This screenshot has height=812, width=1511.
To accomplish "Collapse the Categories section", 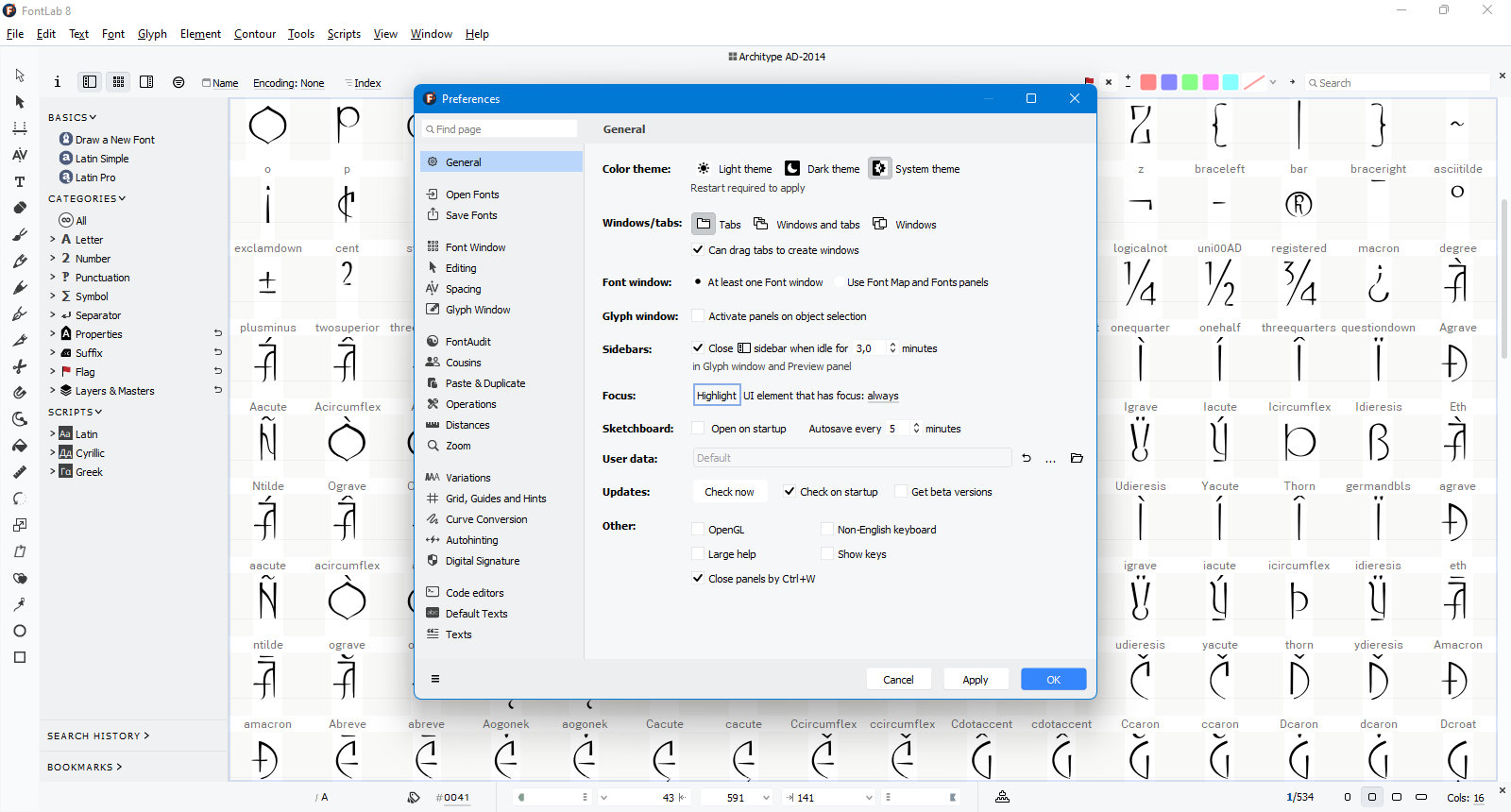I will [x=87, y=198].
